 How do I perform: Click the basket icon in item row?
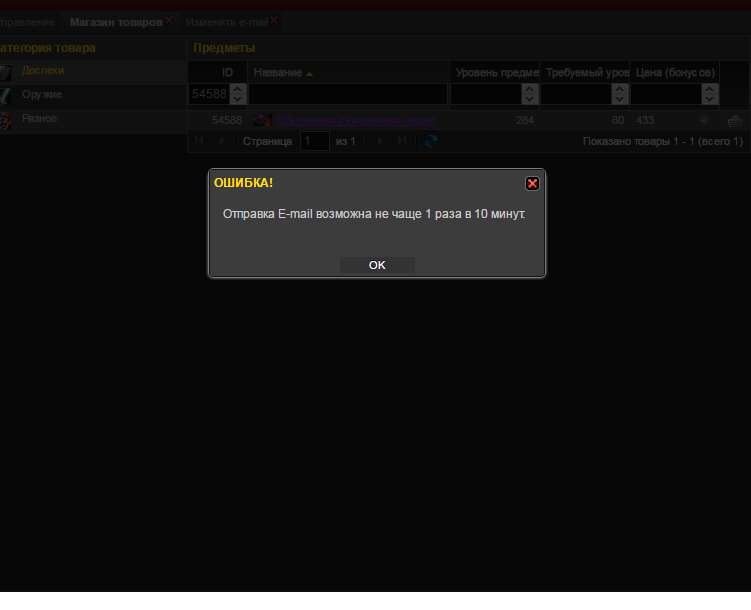(x=735, y=120)
